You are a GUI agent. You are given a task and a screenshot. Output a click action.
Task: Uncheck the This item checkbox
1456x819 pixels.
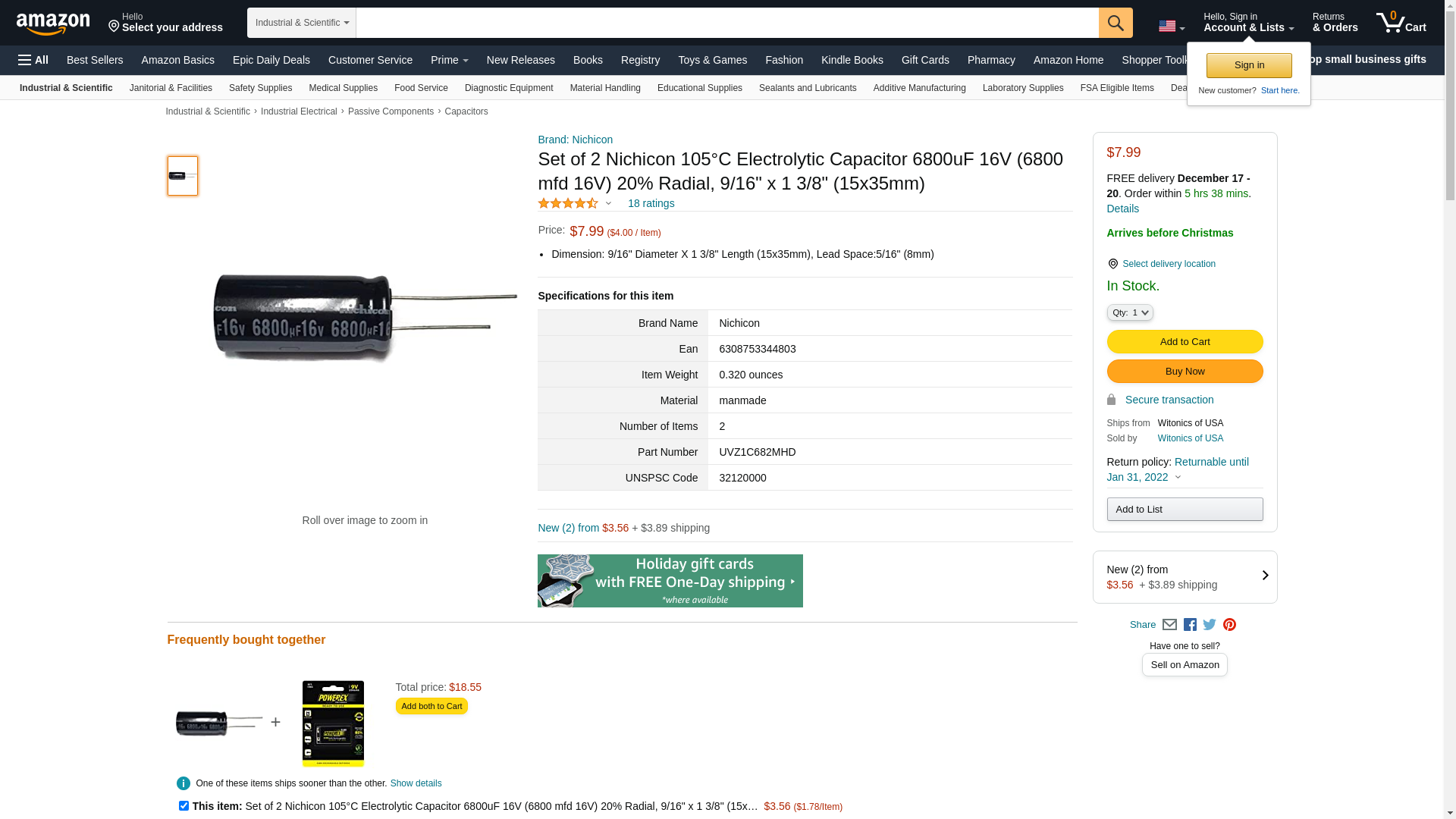click(x=184, y=805)
